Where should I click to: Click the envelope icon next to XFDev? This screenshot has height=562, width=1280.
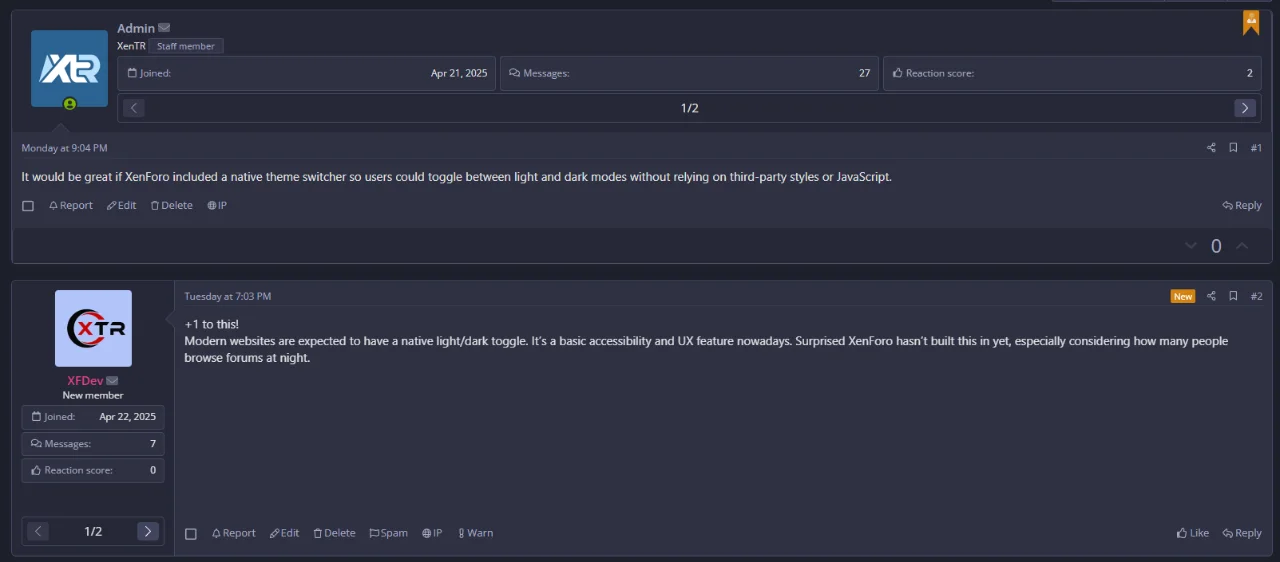112,381
